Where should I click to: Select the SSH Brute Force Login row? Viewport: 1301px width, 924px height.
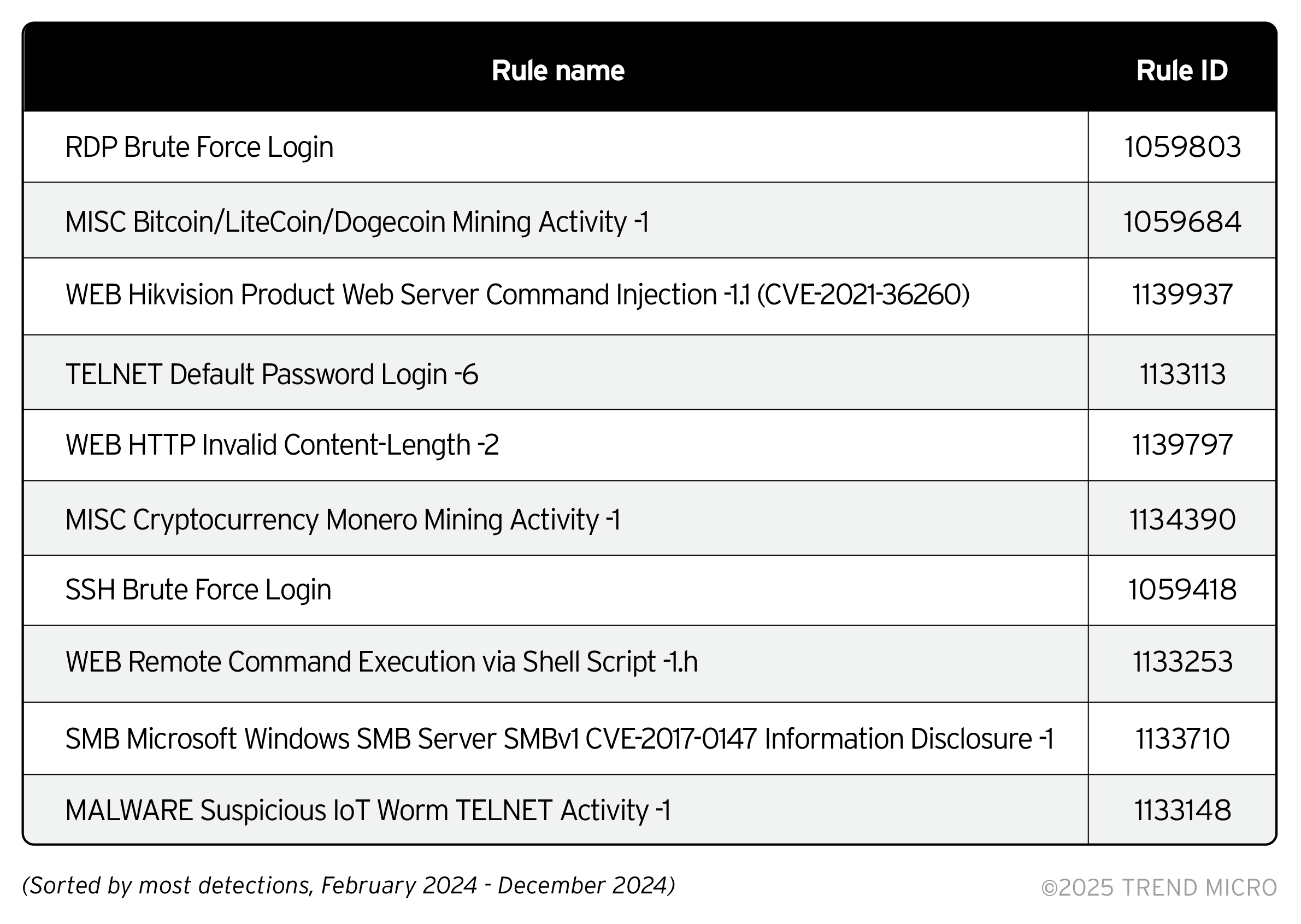(198, 590)
